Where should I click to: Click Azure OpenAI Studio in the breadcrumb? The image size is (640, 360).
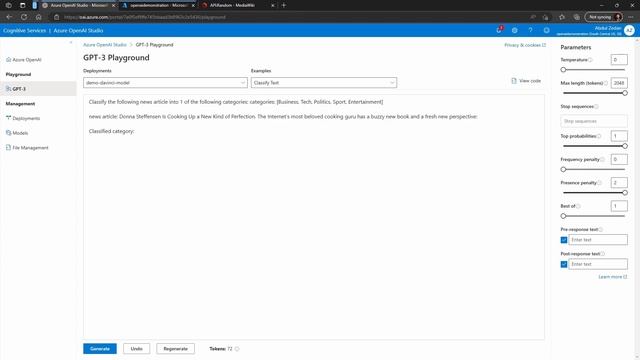point(105,45)
